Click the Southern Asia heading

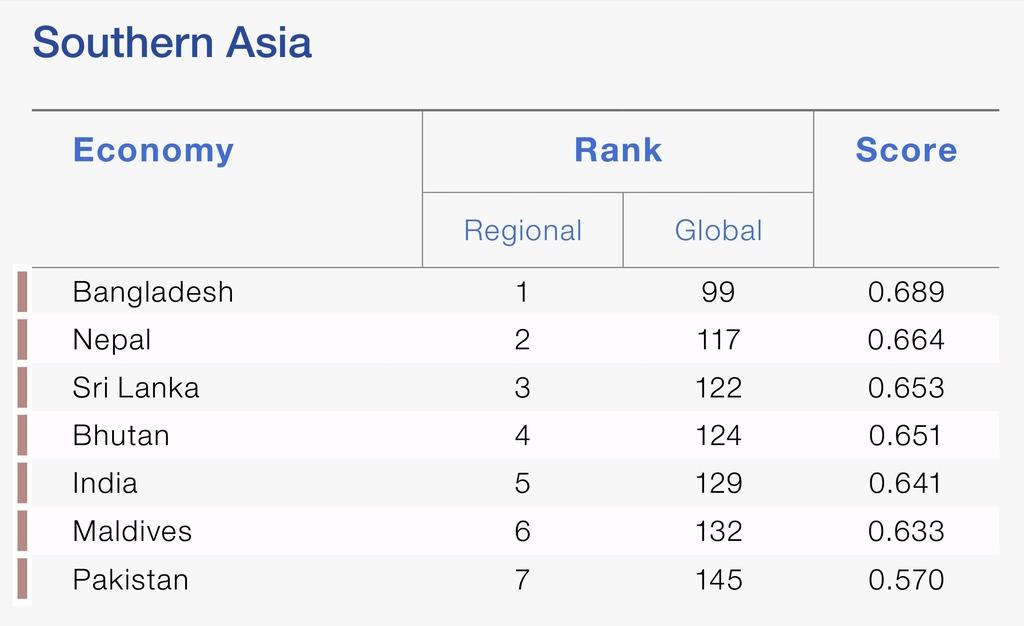pos(172,42)
